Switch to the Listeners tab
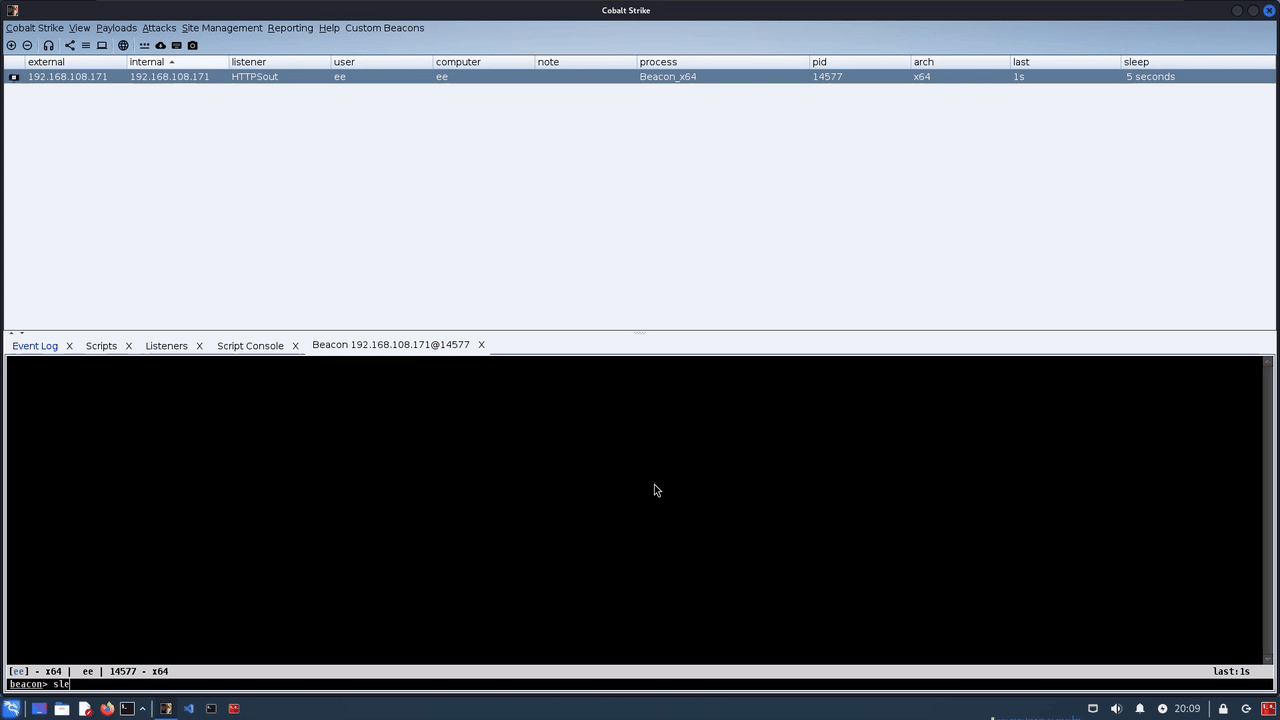1280x720 pixels. coord(166,346)
